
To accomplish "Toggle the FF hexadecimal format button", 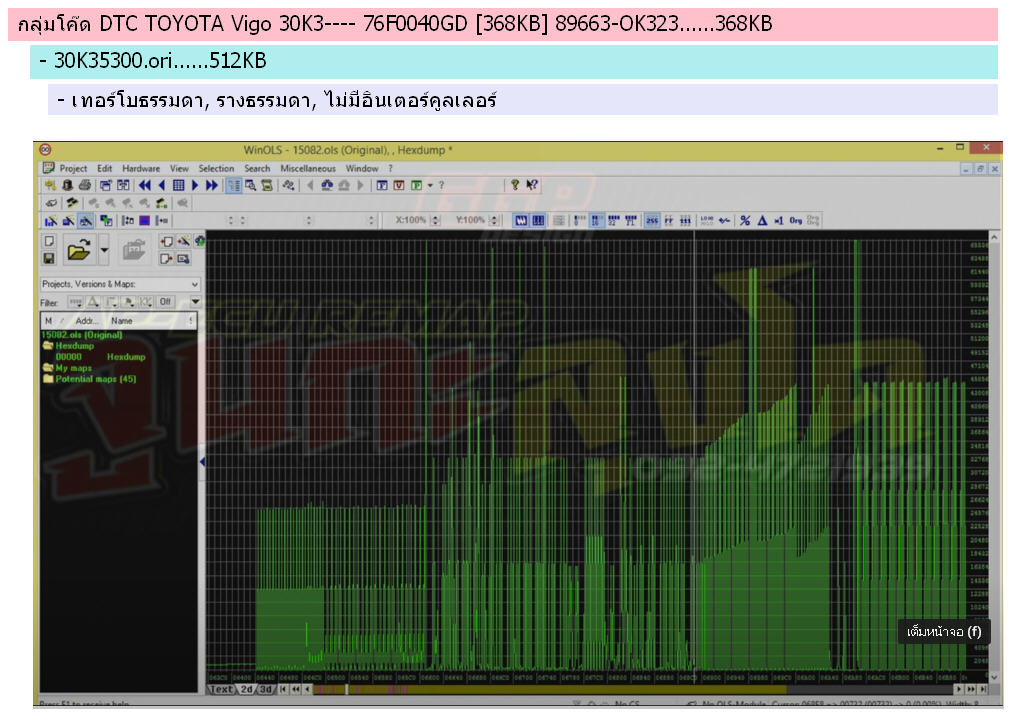I will pyautogui.click(x=669, y=221).
